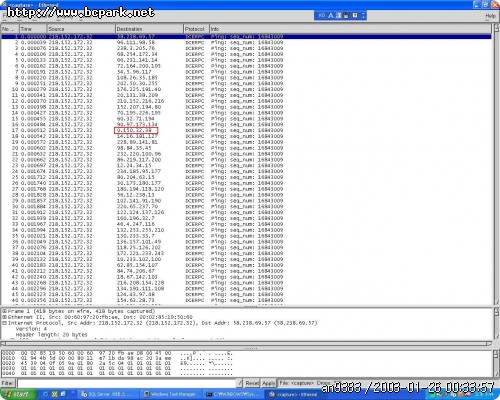Click hex dump row at offset 0020
The image size is (500, 400).
point(117,363)
